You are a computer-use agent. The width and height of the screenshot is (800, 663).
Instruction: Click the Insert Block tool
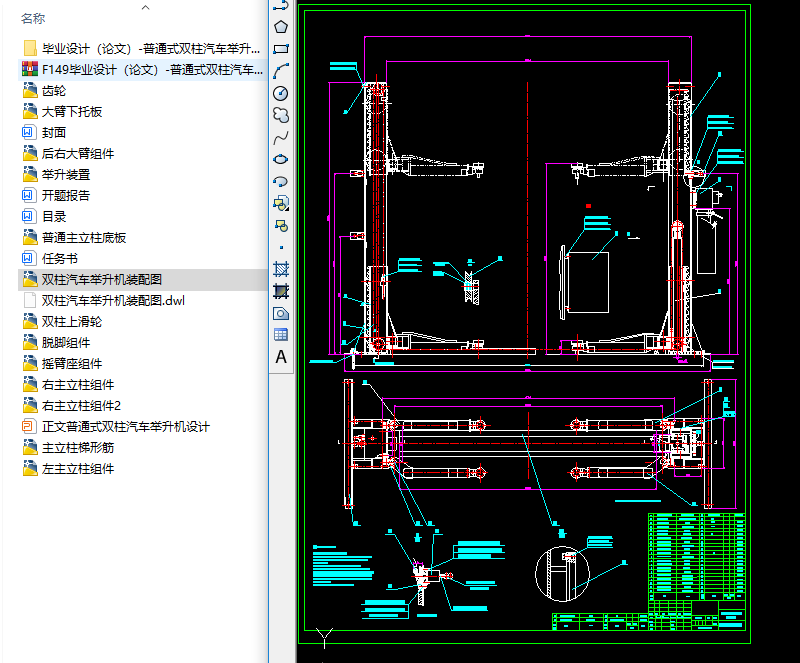pyautogui.click(x=281, y=203)
